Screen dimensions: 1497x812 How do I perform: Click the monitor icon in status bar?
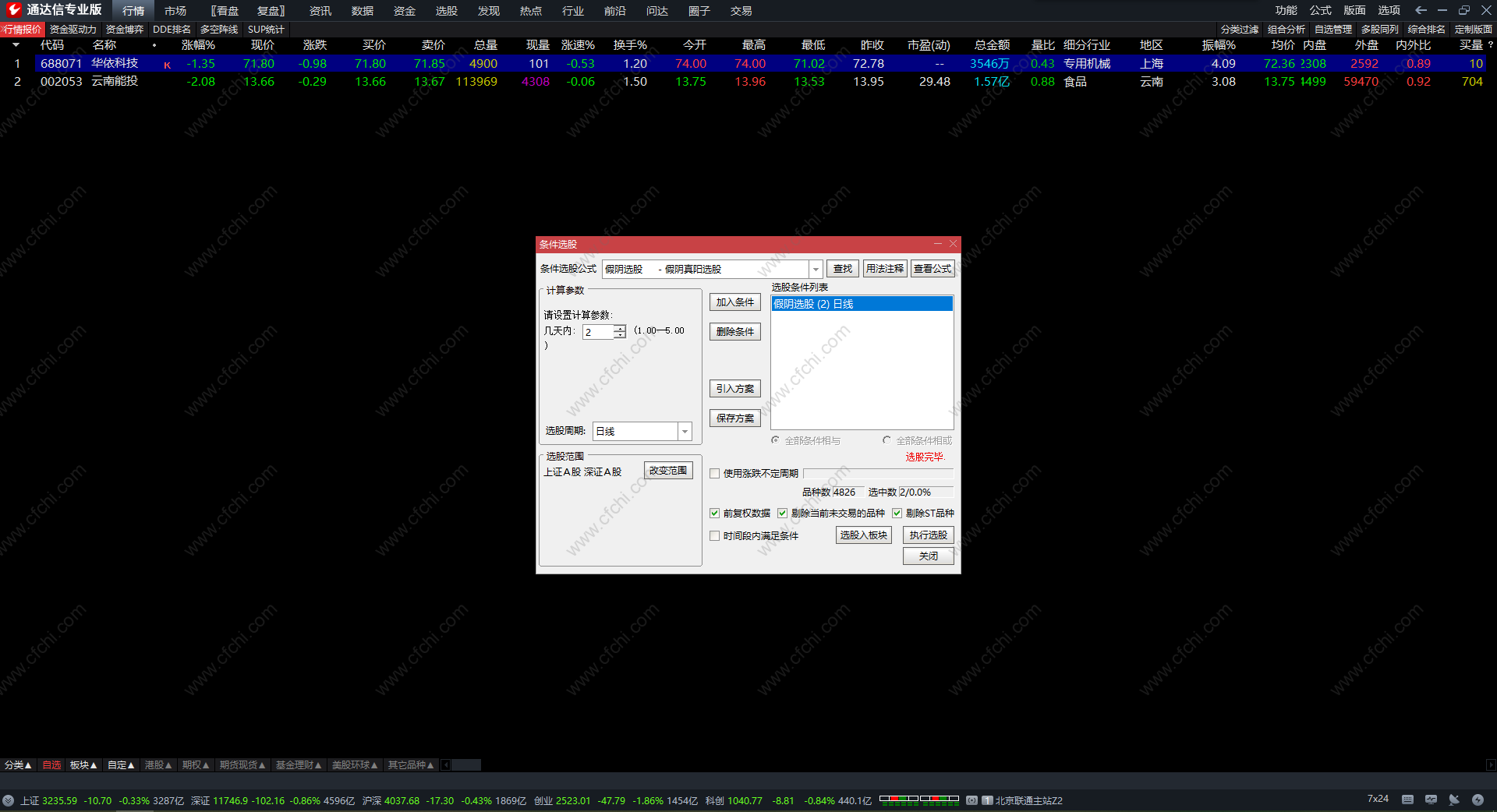1431,800
